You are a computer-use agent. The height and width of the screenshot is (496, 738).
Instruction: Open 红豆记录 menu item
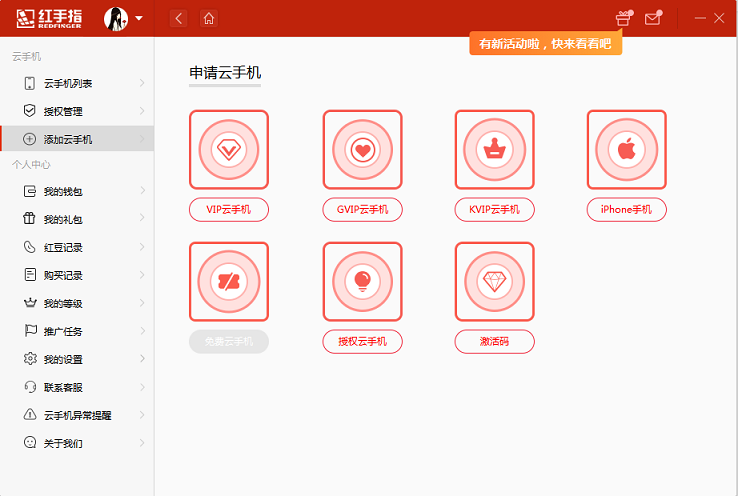coord(77,247)
